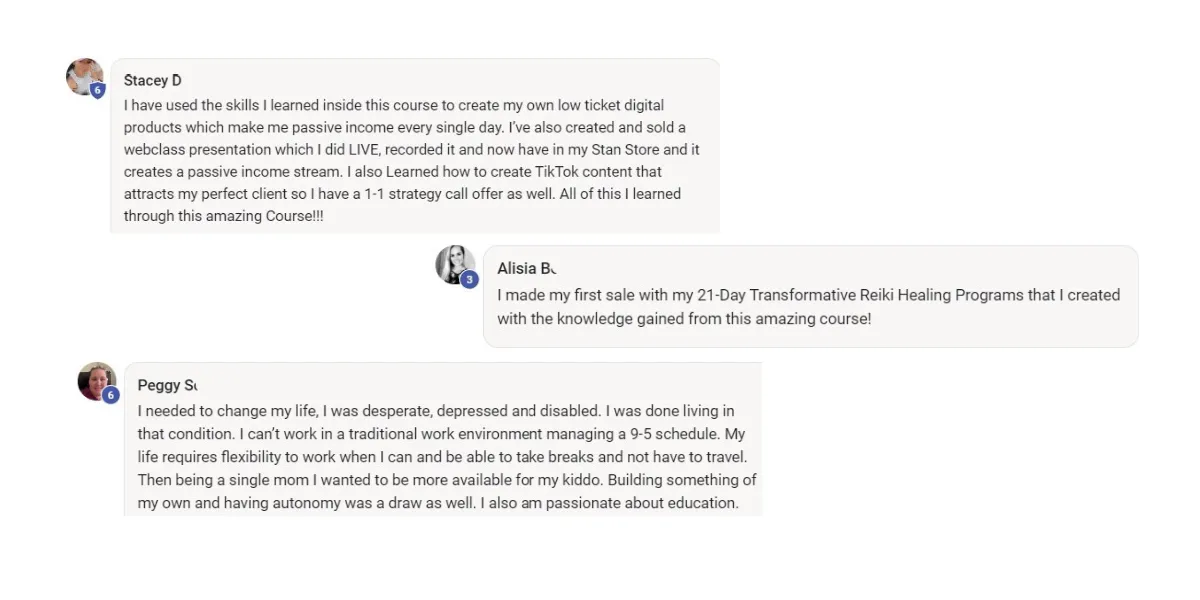The image size is (1200, 600).
Task: Click Stacey's testimonial about passive income
Action: [x=412, y=160]
